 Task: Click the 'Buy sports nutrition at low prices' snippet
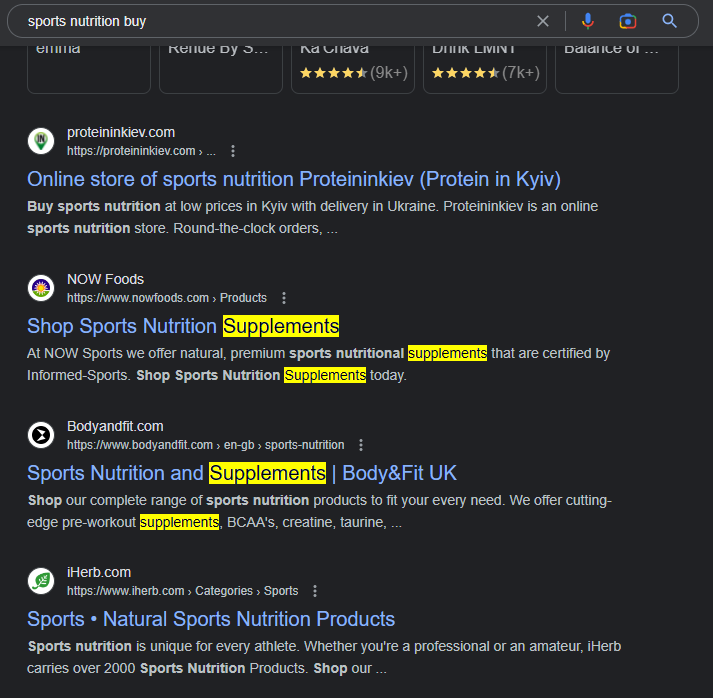tap(312, 217)
